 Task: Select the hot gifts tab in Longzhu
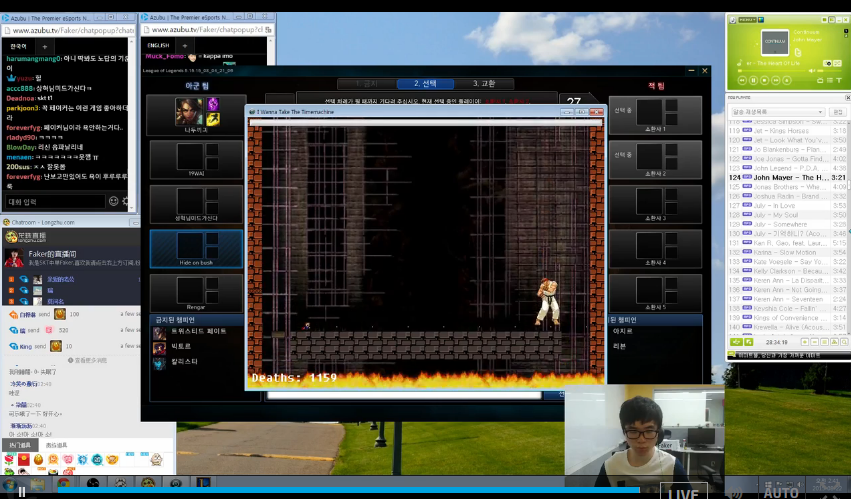pos(20,445)
